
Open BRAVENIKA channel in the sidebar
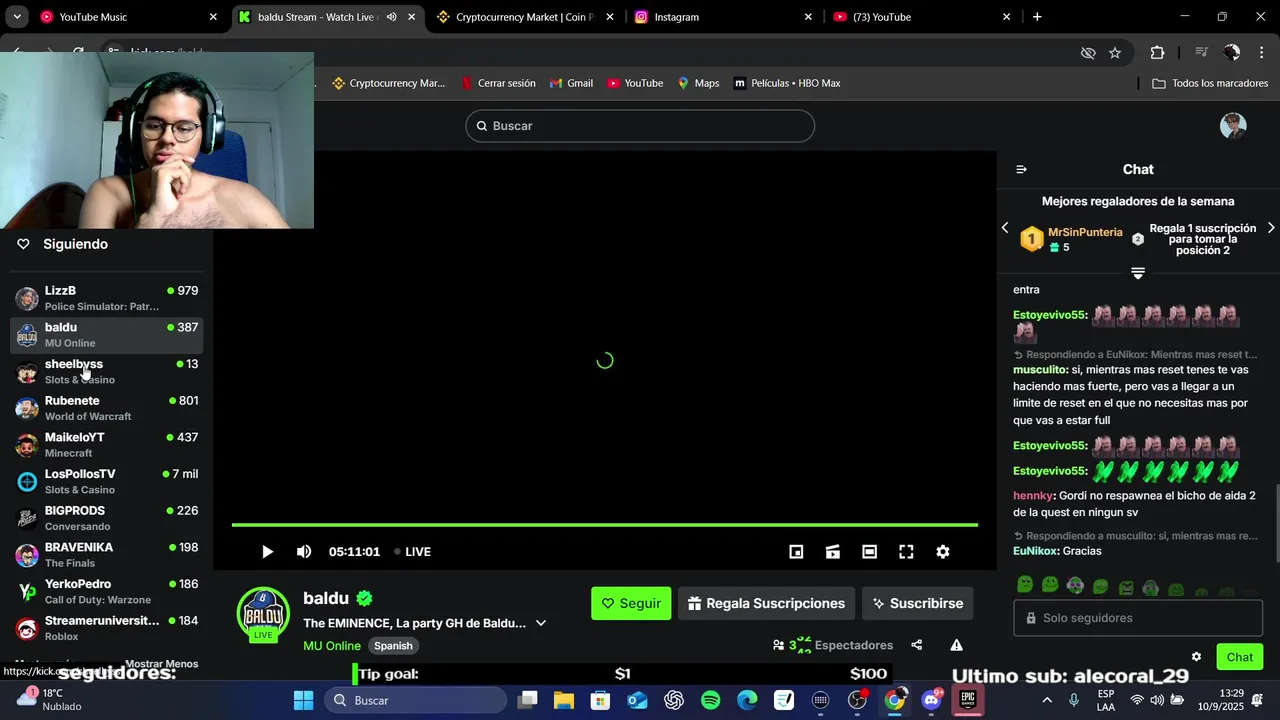(107, 555)
